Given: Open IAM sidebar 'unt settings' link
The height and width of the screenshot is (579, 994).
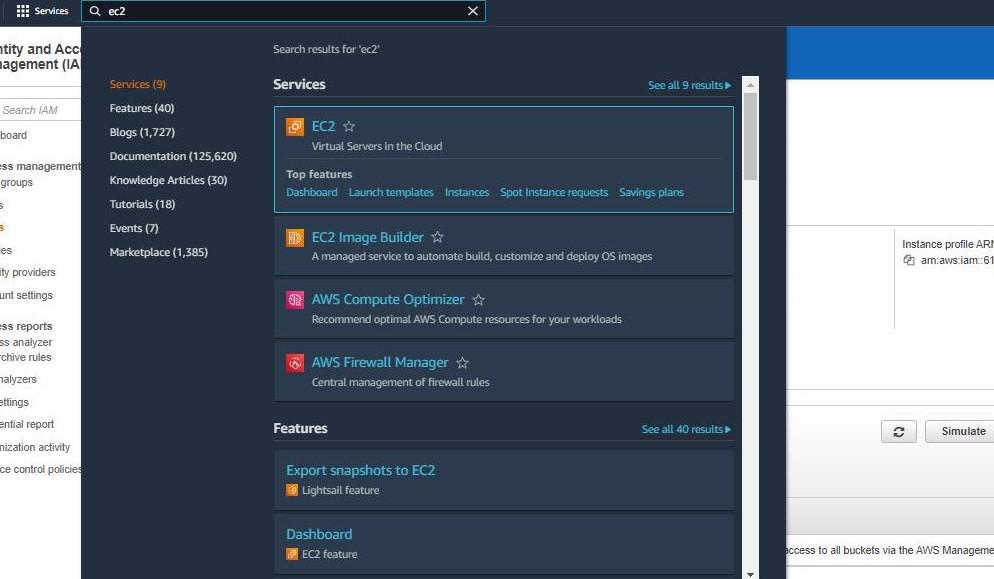Looking at the screenshot, I should [27, 295].
